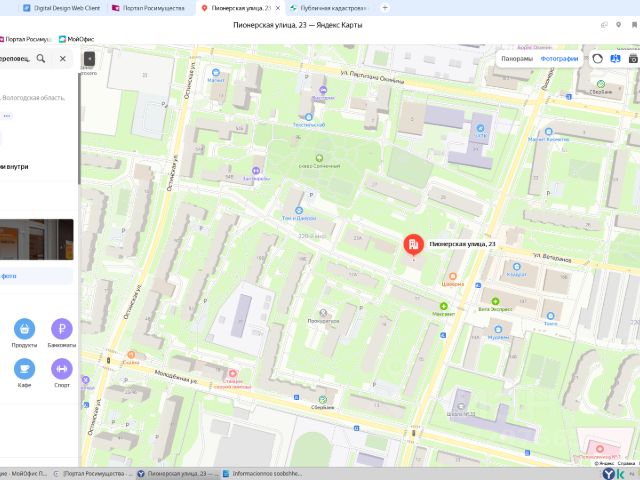The image size is (640, 480).
Task: Select the Магнит store icon on the map
Action: pos(216,73)
